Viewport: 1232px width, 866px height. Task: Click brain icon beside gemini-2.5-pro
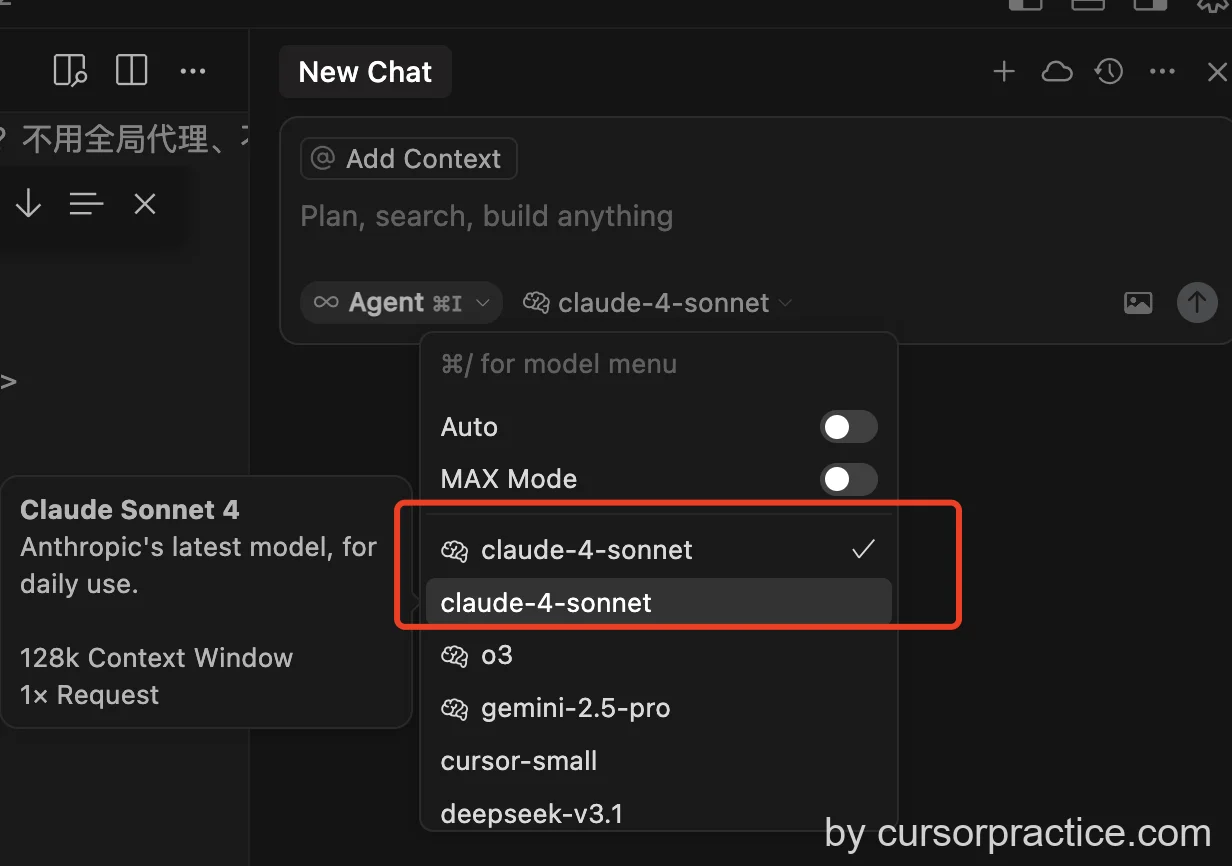[454, 709]
